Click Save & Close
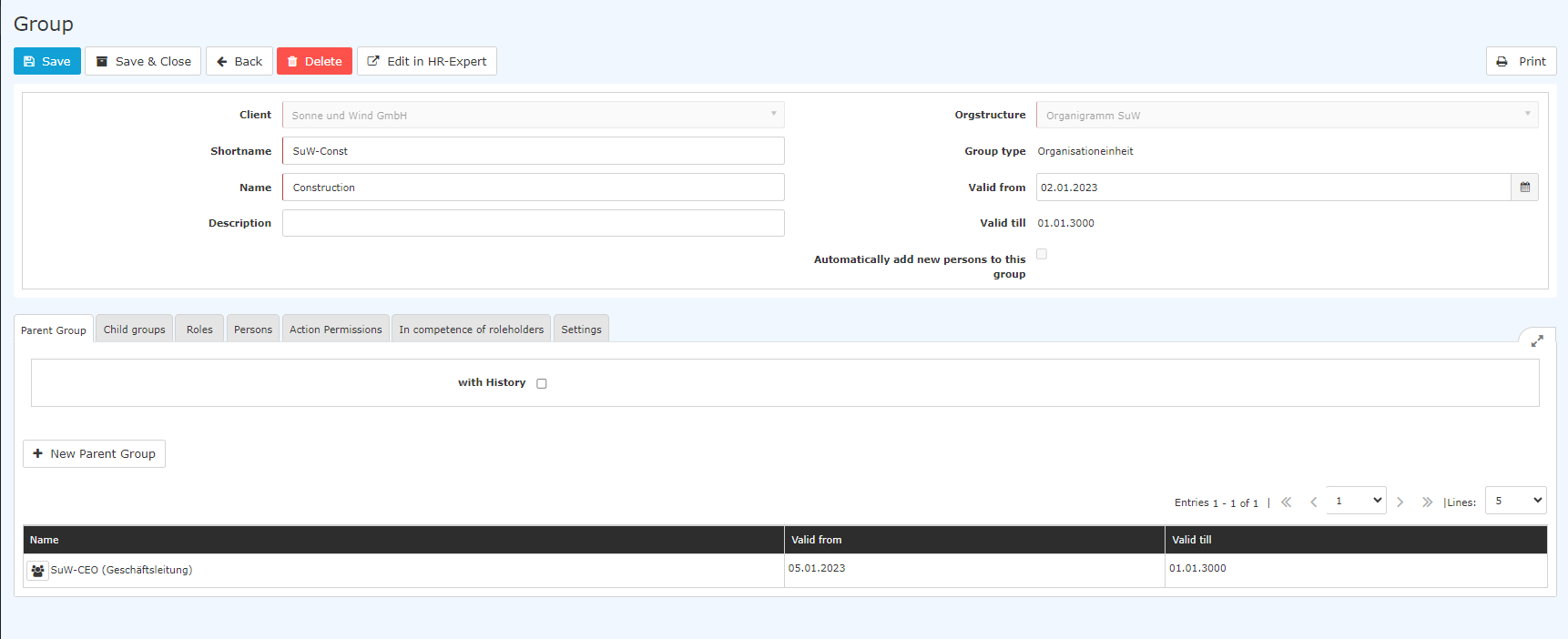Image resolution: width=1568 pixels, height=639 pixels. [x=143, y=61]
